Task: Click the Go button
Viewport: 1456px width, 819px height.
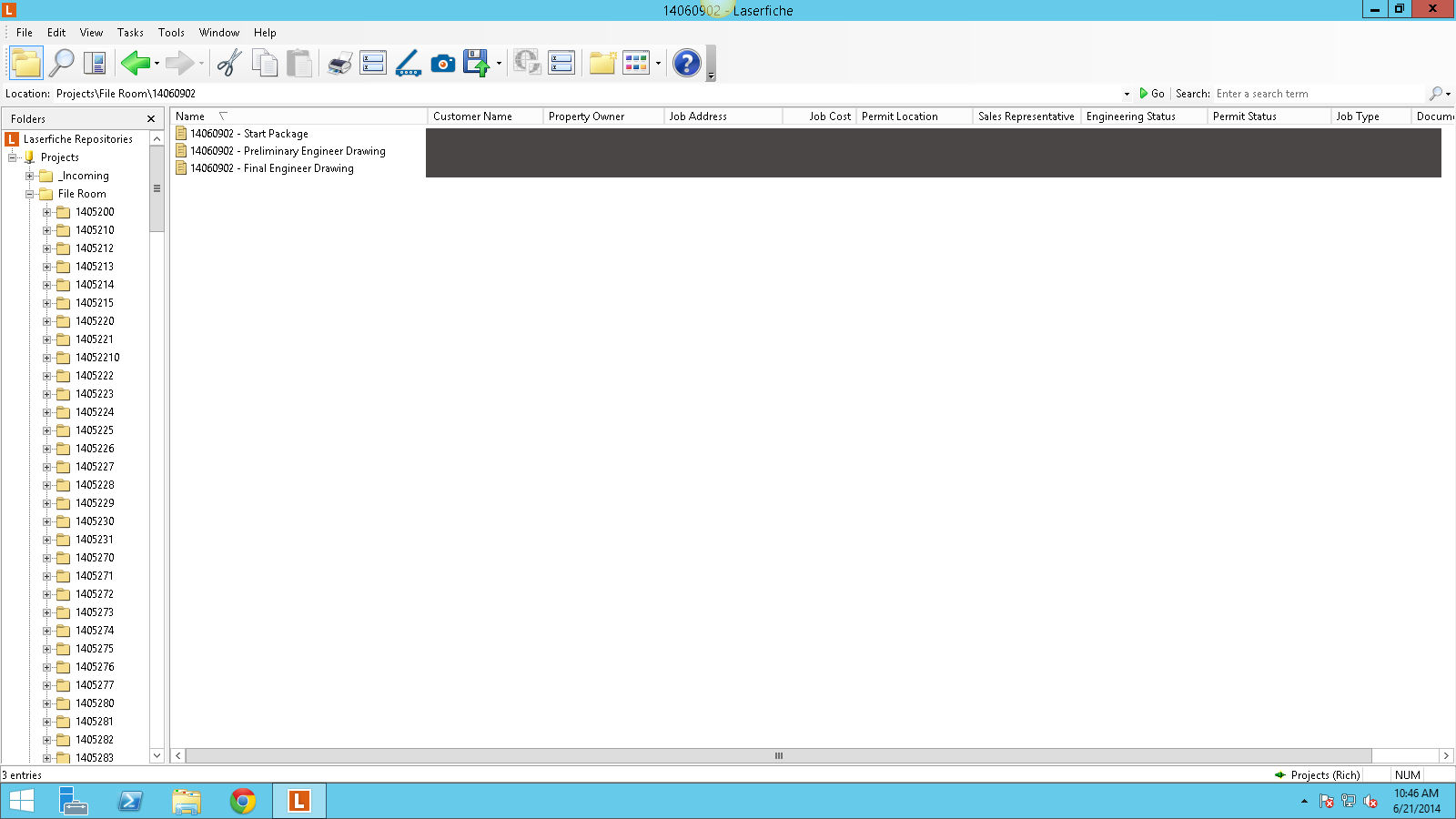Action: (1151, 94)
